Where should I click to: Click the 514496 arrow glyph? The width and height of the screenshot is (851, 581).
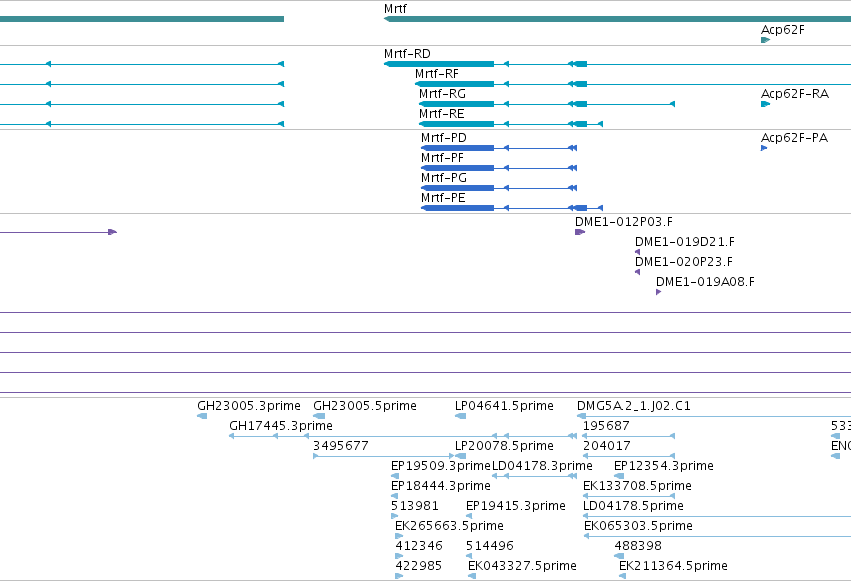pyautogui.click(x=469, y=556)
